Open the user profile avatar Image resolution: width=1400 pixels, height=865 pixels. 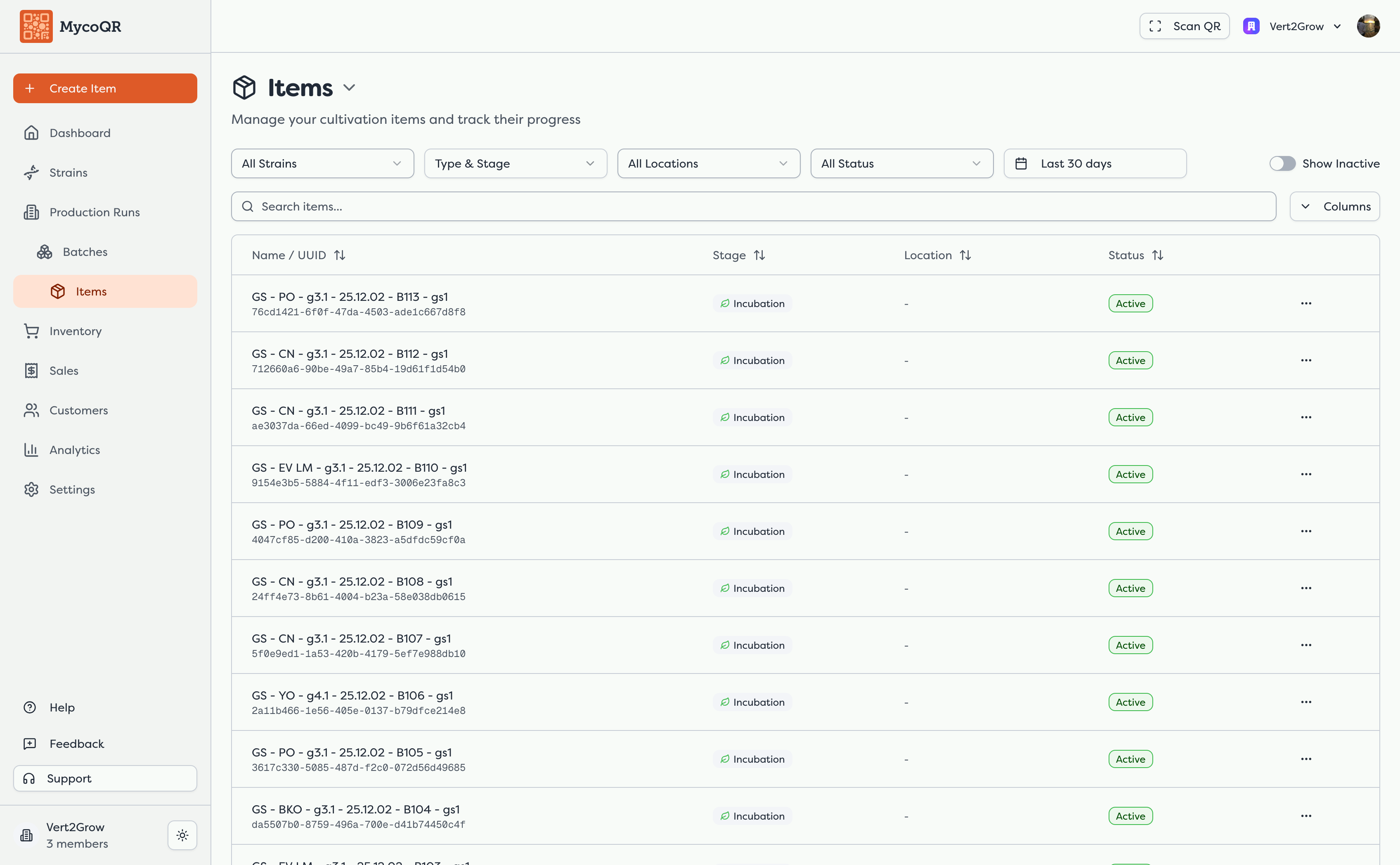click(x=1368, y=26)
